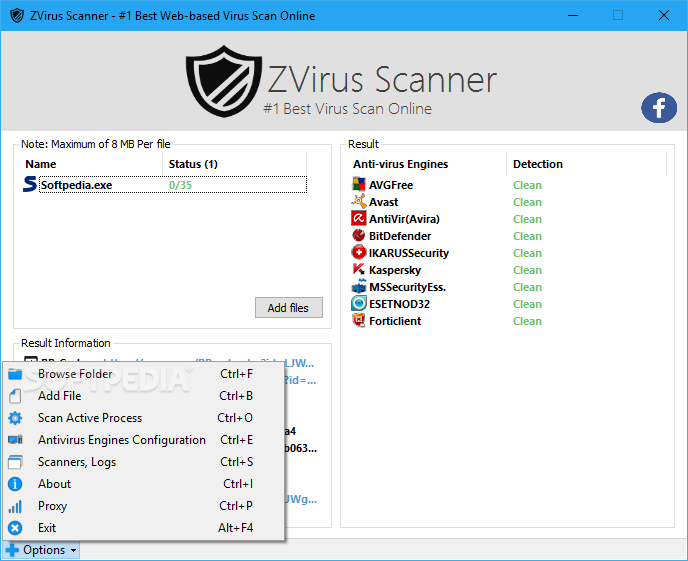The height and width of the screenshot is (561, 688).
Task: Select the MSSecurityEss. engine name
Action: [x=407, y=287]
